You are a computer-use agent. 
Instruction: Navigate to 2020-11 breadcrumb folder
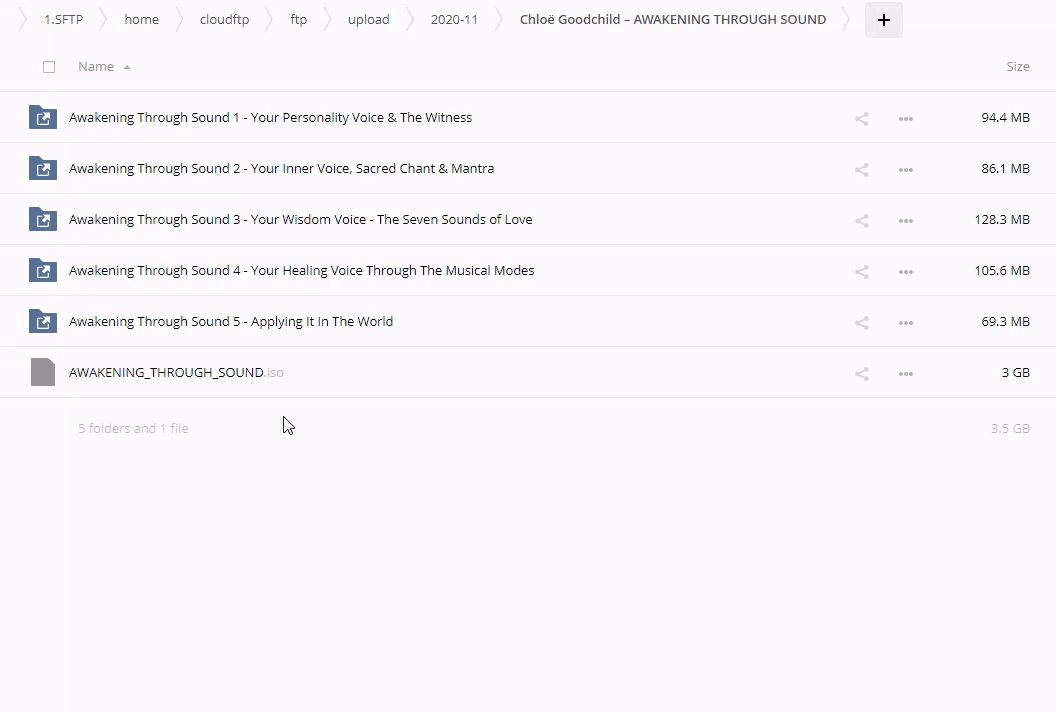454,20
